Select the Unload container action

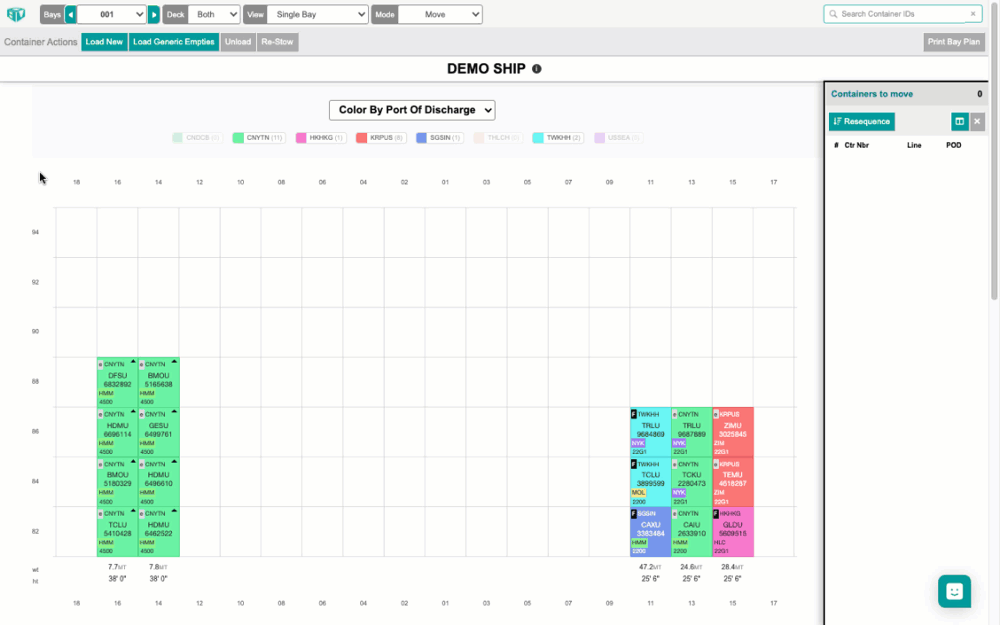pos(238,42)
